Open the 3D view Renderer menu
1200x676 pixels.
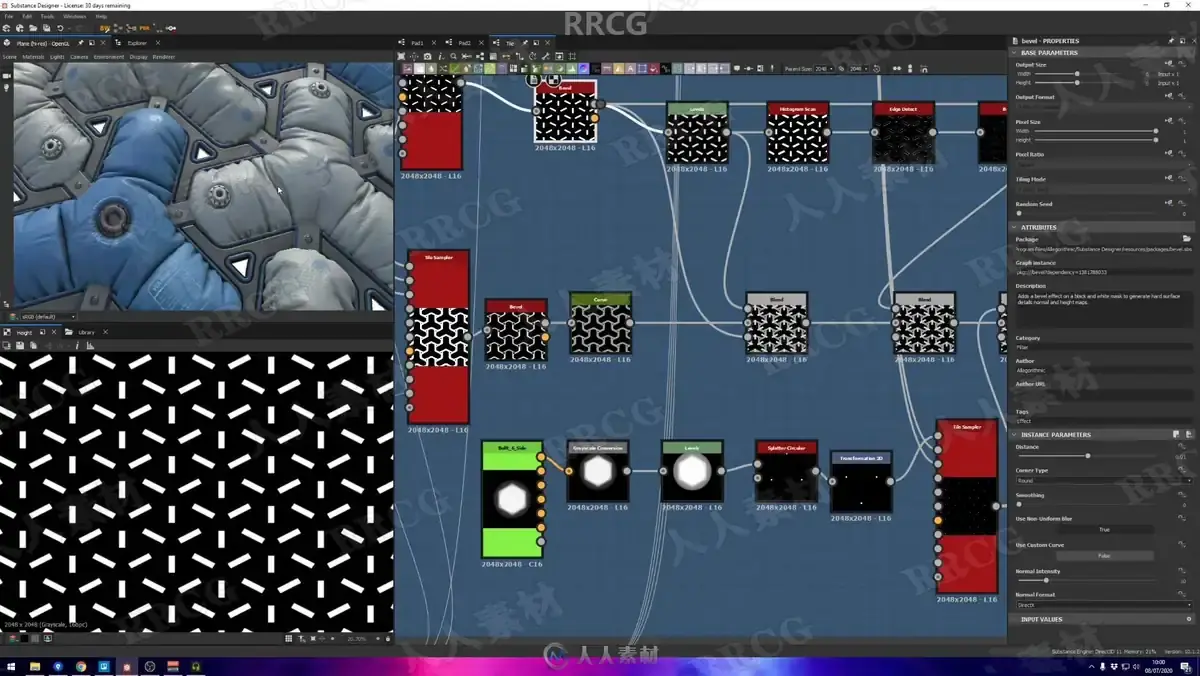click(164, 57)
